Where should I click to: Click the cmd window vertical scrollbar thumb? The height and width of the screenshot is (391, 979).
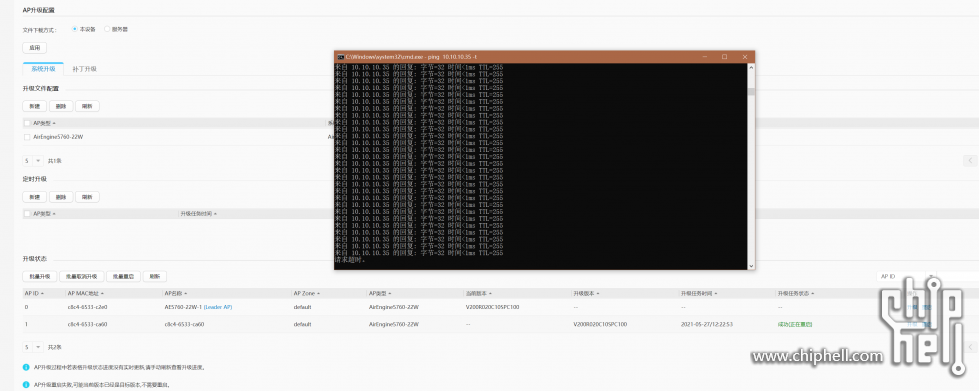click(751, 92)
